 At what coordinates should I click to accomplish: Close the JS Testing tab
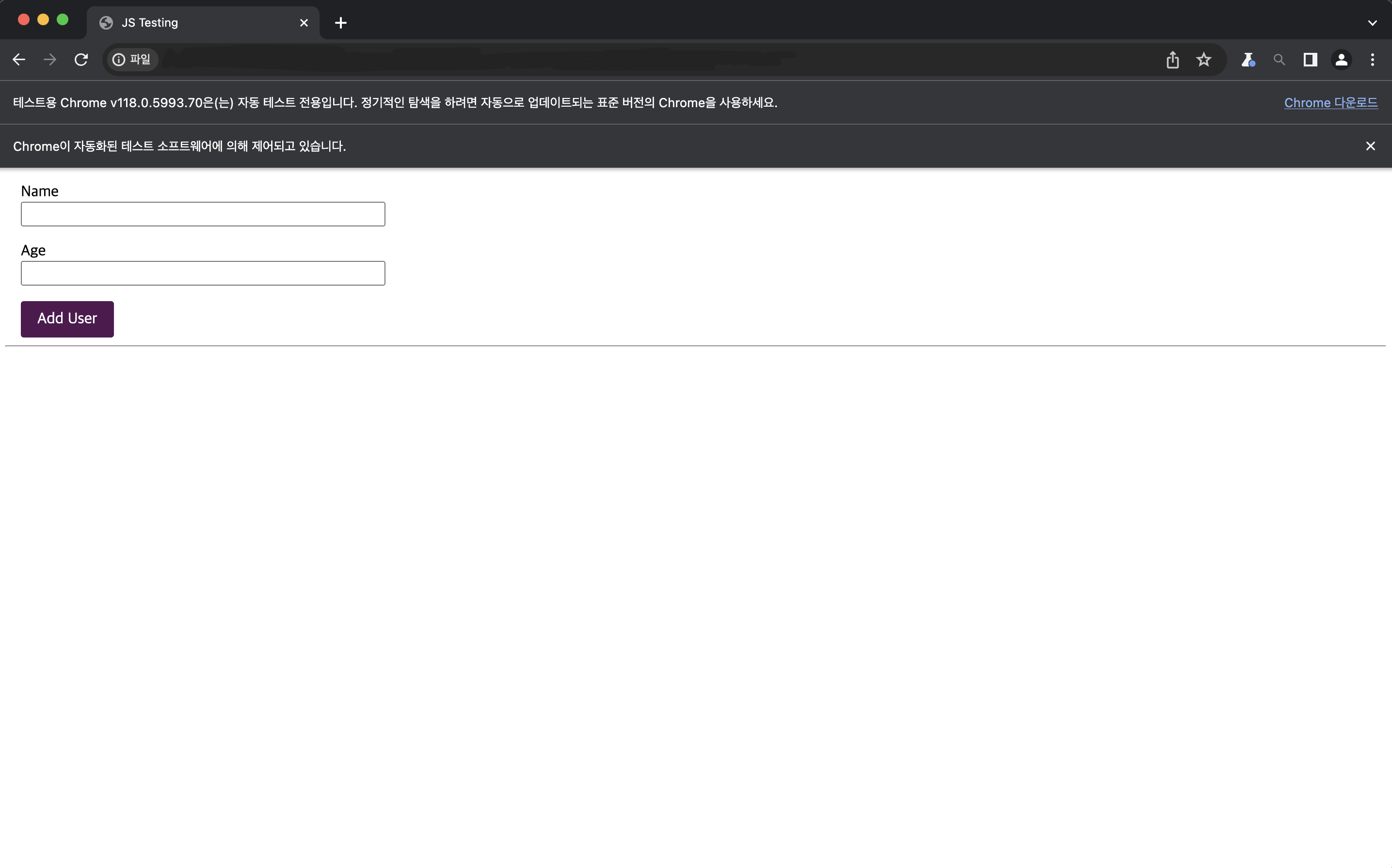tap(304, 23)
